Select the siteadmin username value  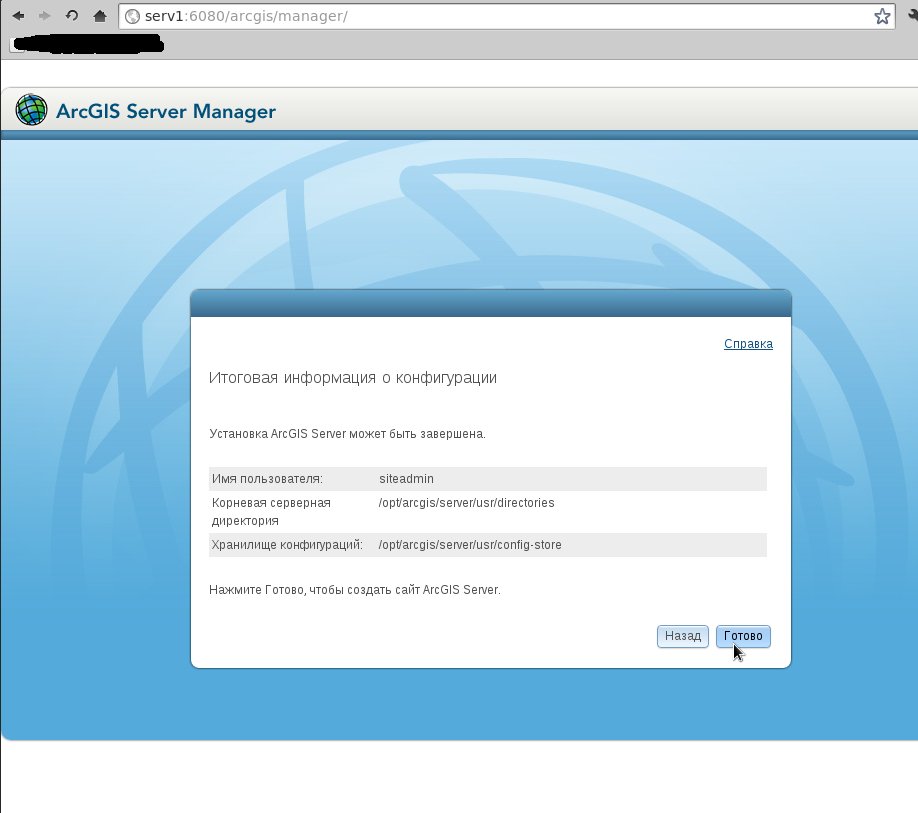click(406, 479)
